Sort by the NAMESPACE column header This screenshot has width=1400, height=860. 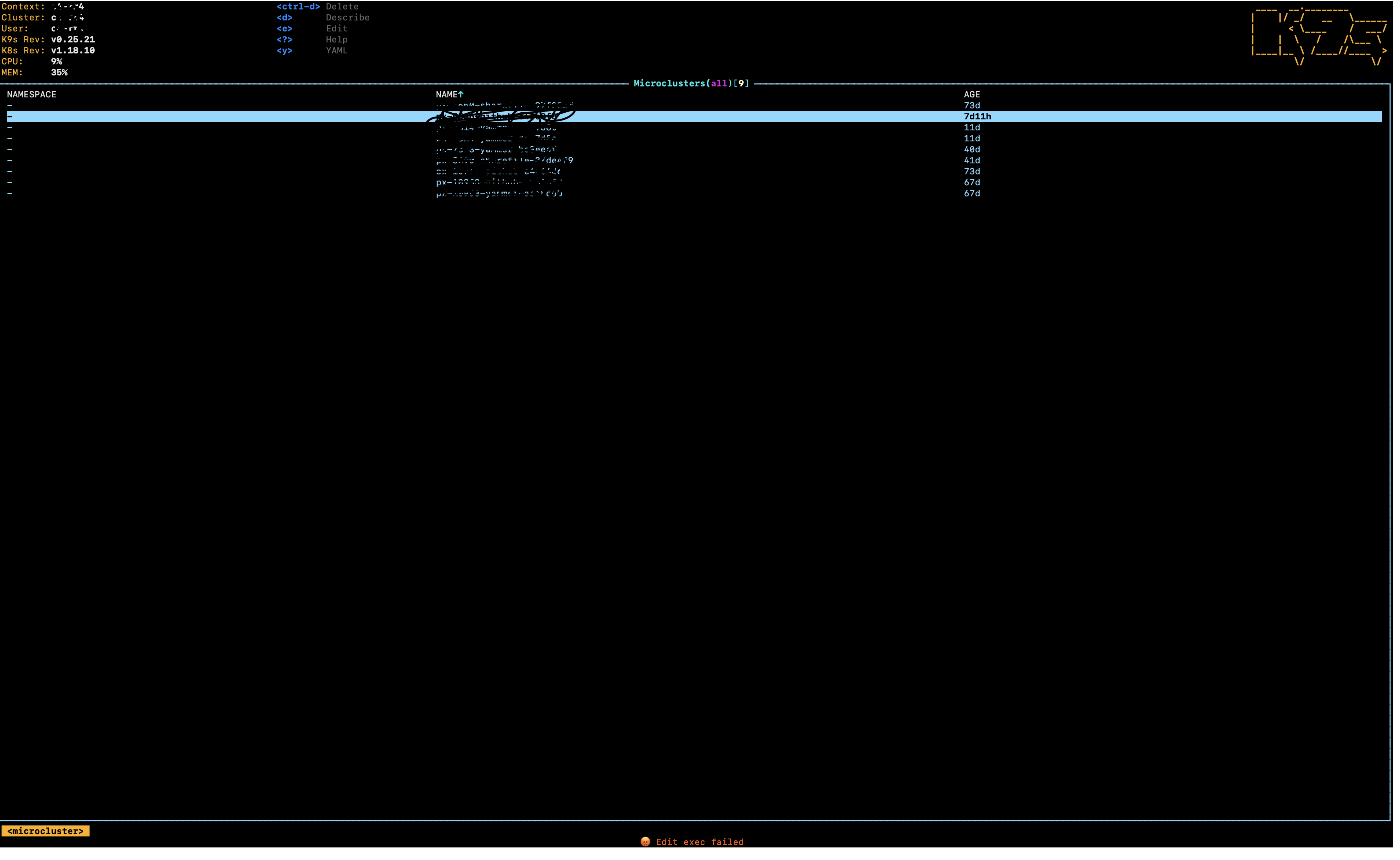pos(31,94)
